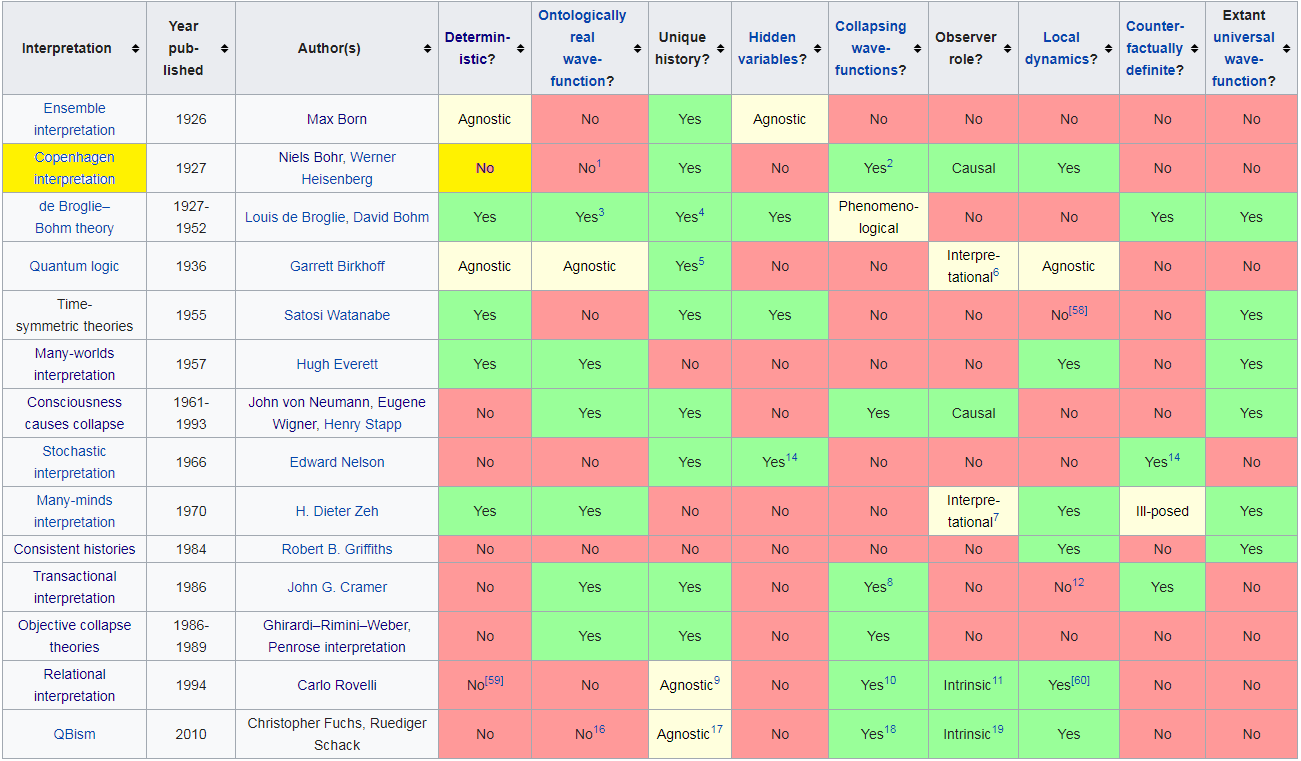Open Carlo Rovelli author link

(337, 685)
